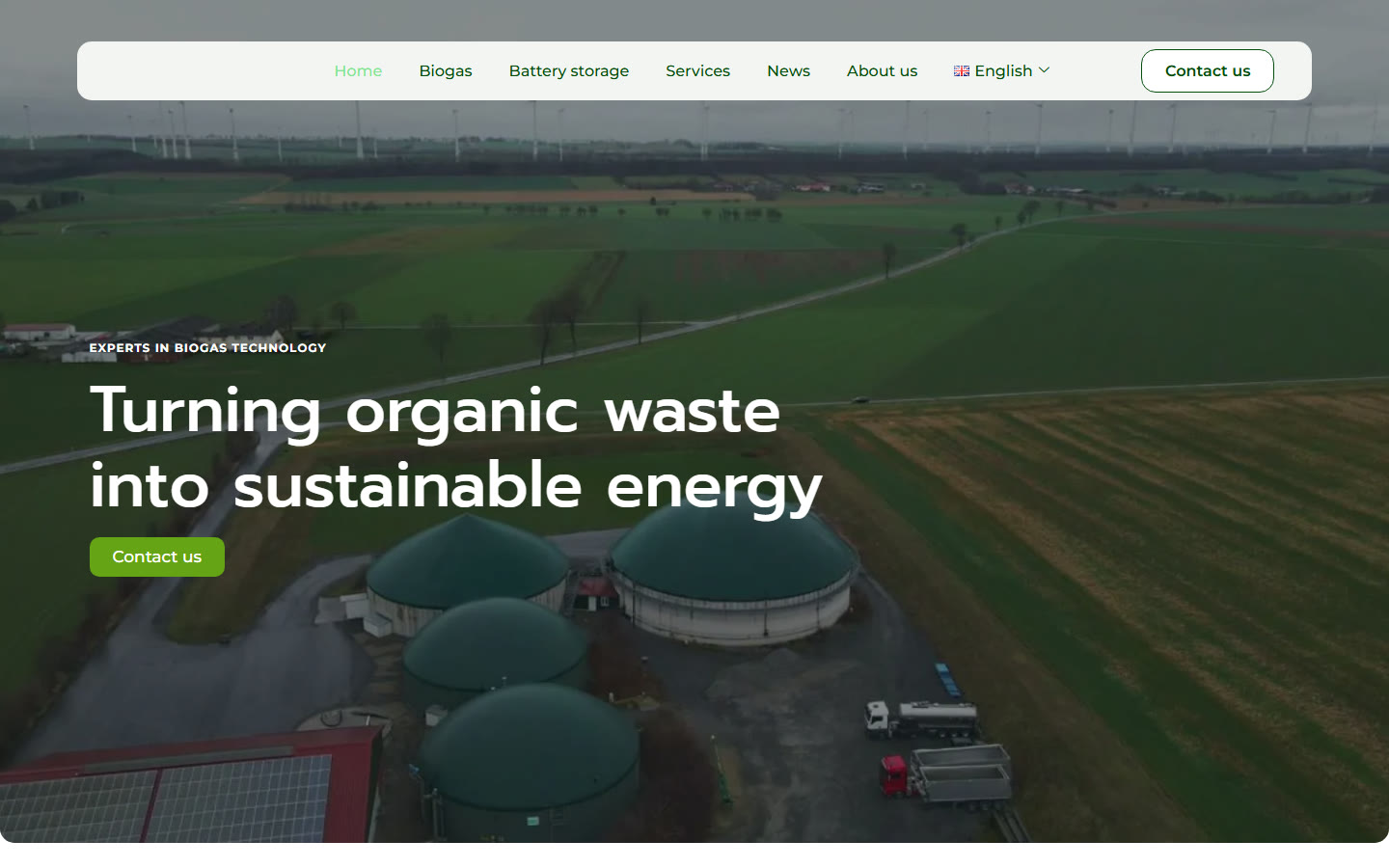The image size is (1389, 868).
Task: Click the Turning organic waste headline
Action: pyautogui.click(x=456, y=447)
